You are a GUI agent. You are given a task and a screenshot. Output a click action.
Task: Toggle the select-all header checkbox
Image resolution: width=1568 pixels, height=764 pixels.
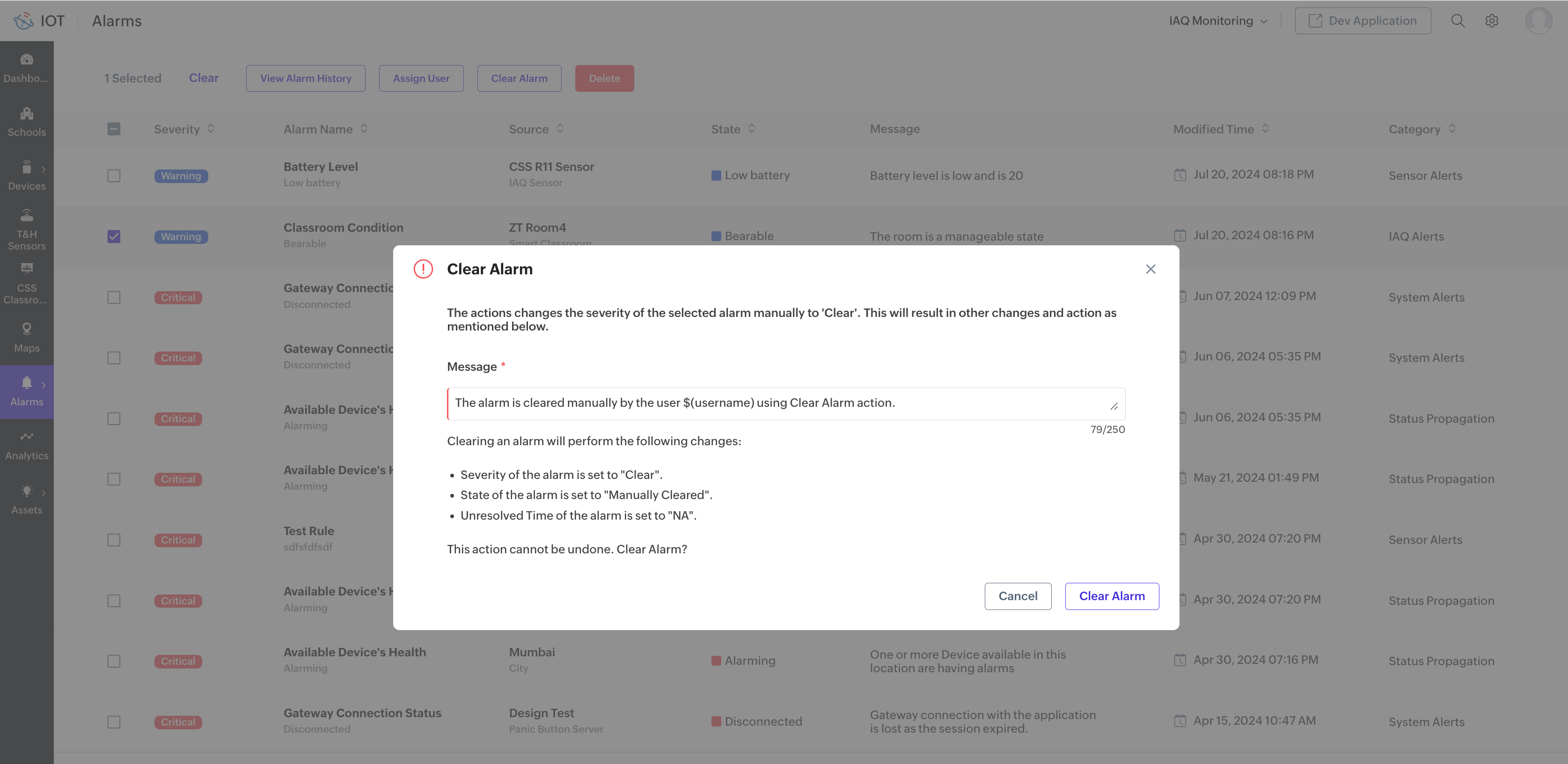pos(114,129)
